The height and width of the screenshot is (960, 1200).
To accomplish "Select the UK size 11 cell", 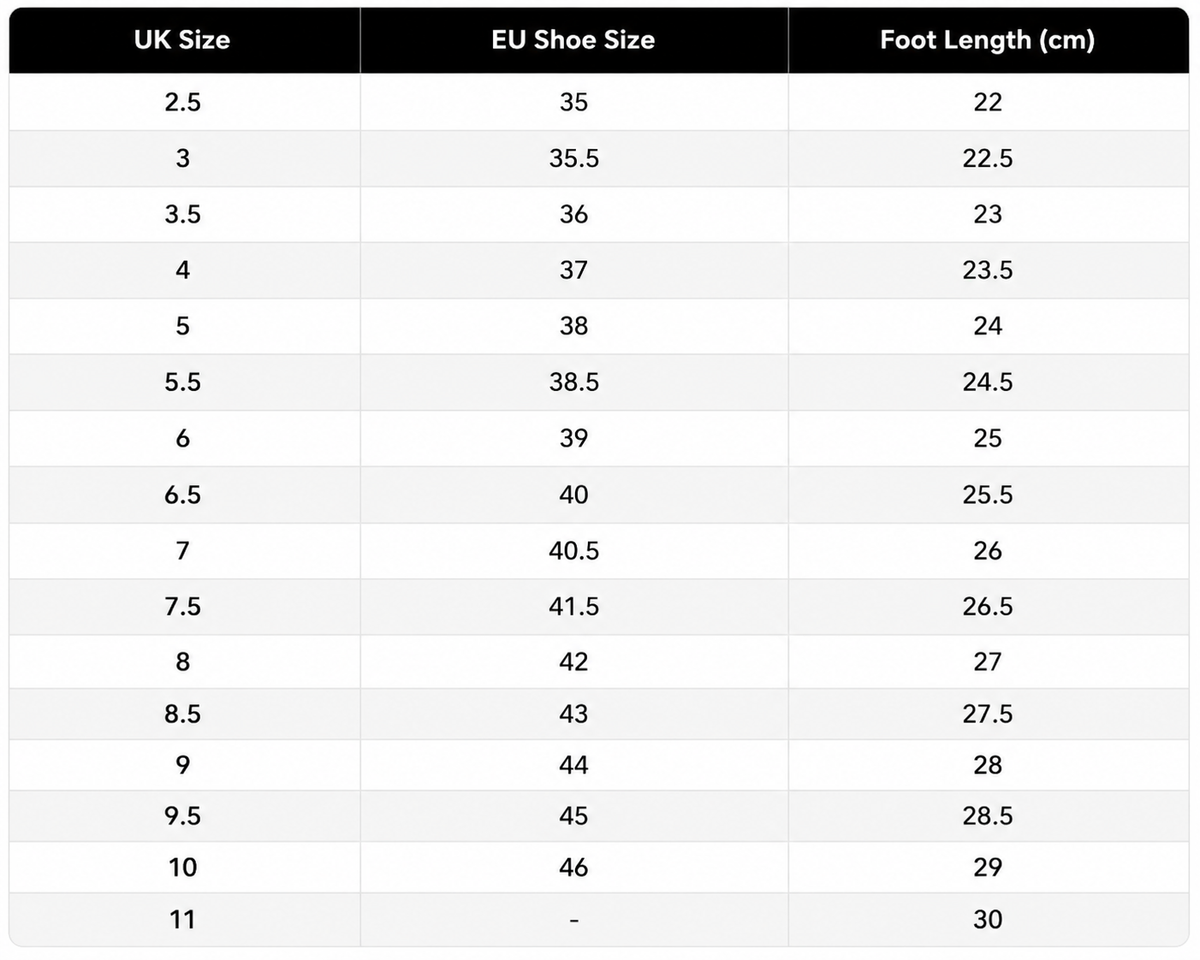I will point(184,919).
